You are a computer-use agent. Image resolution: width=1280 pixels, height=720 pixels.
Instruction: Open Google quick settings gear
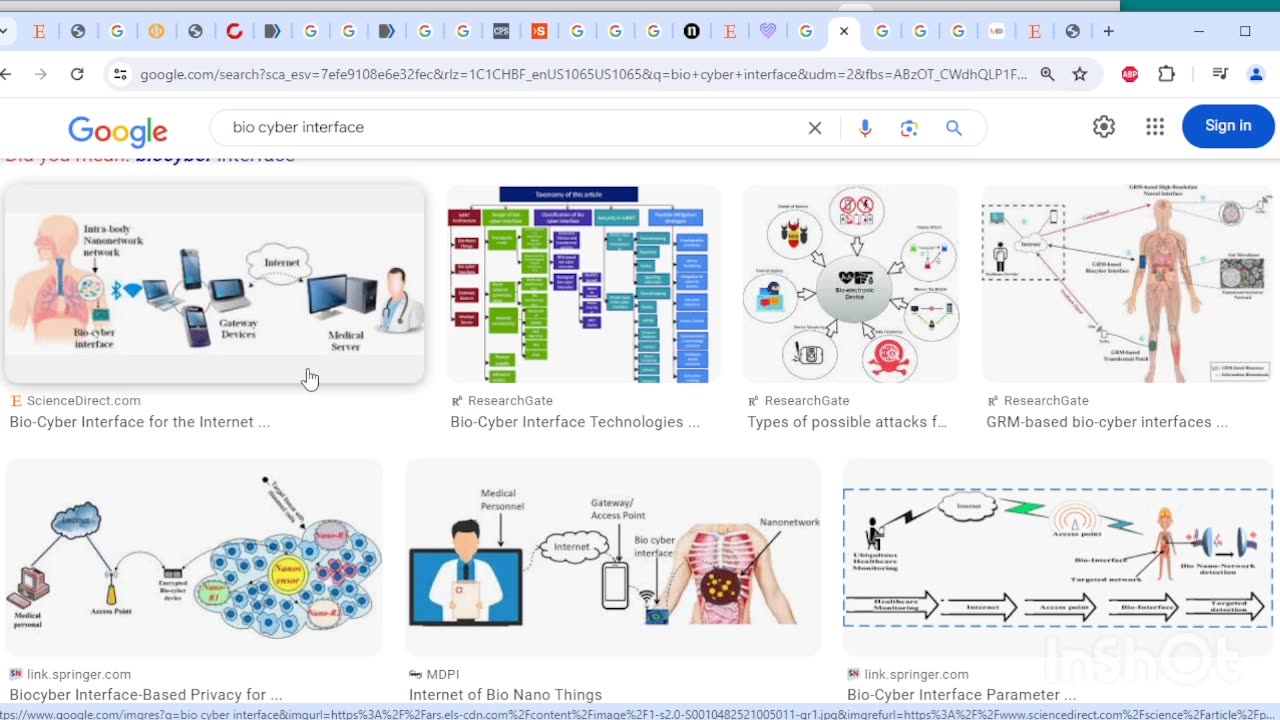coord(1104,126)
